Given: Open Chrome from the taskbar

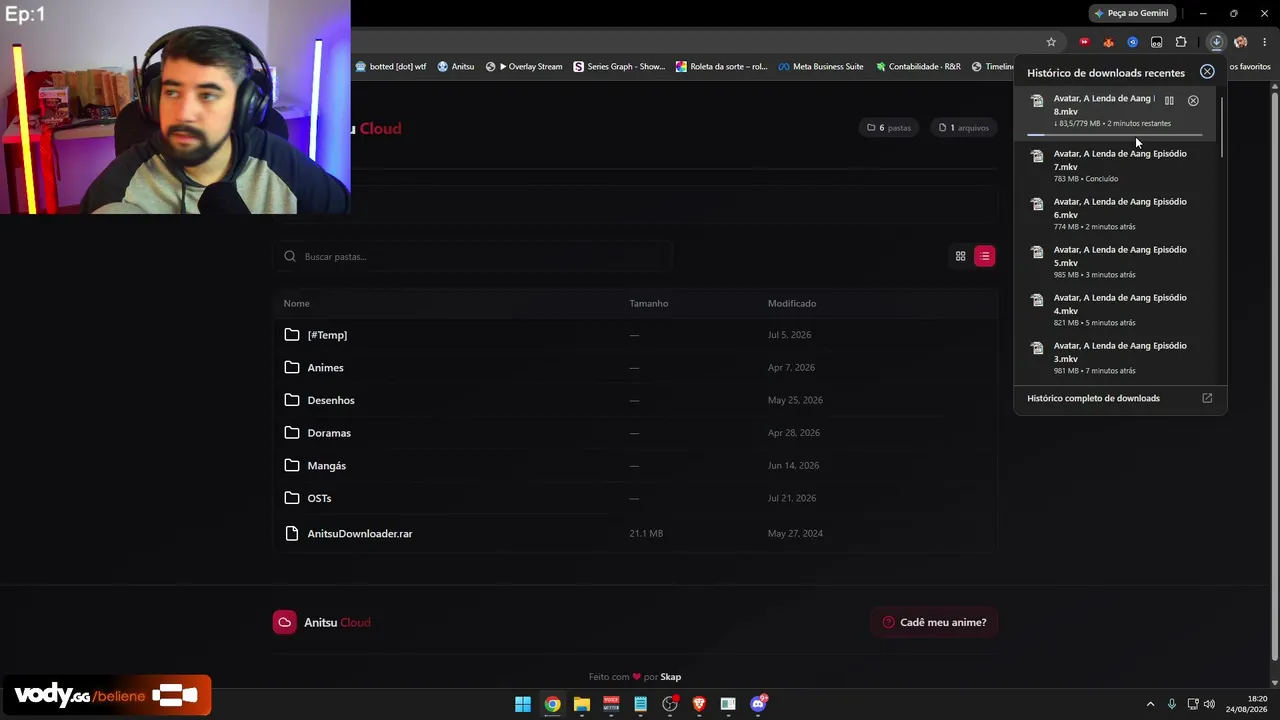Looking at the screenshot, I should [552, 704].
